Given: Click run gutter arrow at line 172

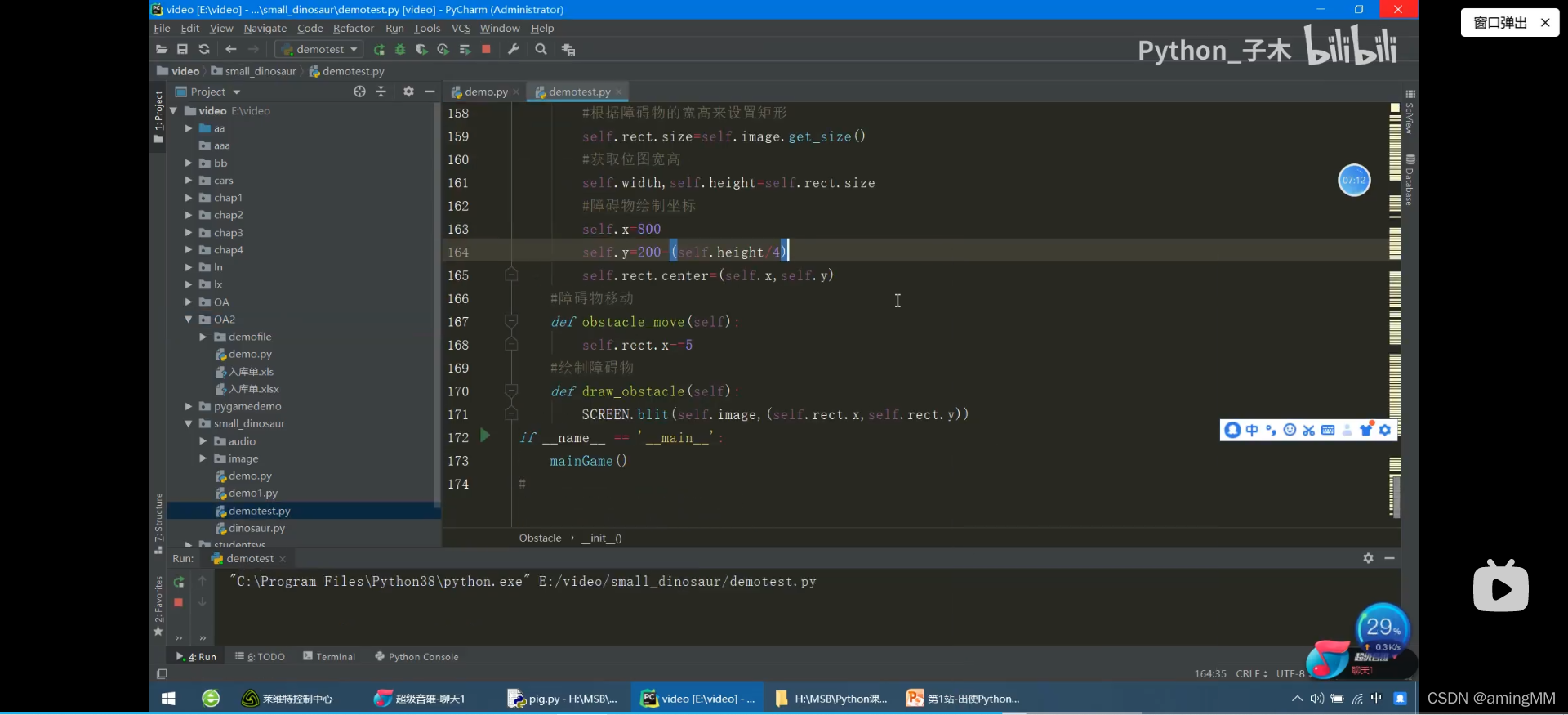Looking at the screenshot, I should click(x=485, y=436).
